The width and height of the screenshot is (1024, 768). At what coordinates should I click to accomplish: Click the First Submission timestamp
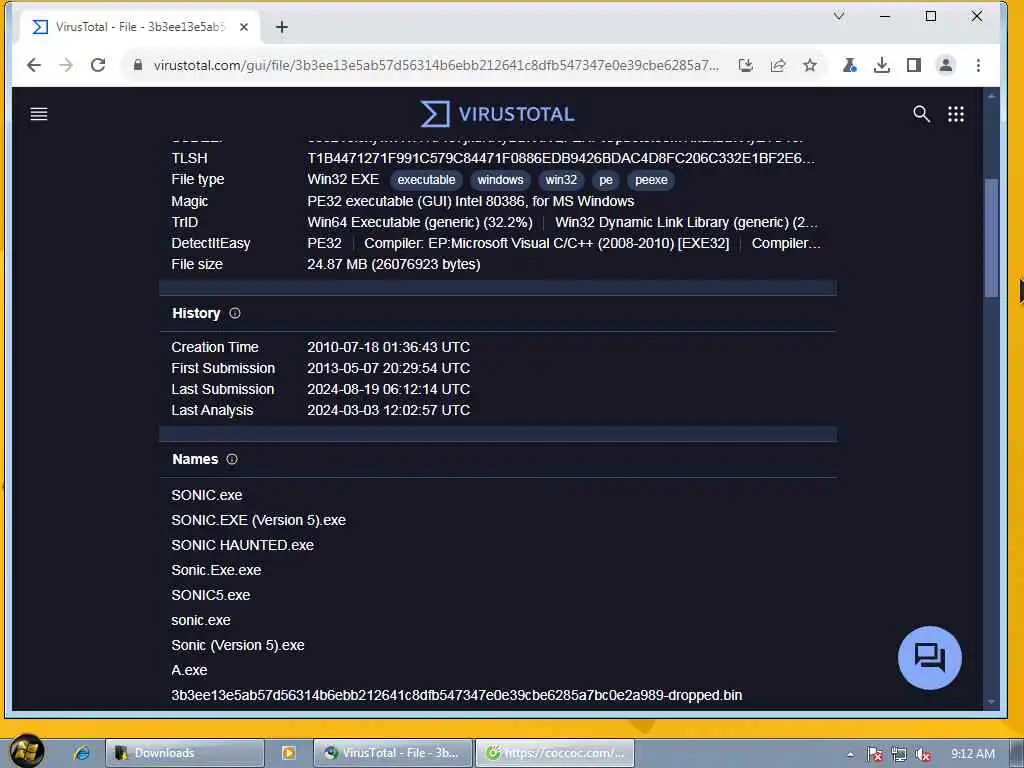[x=389, y=368]
